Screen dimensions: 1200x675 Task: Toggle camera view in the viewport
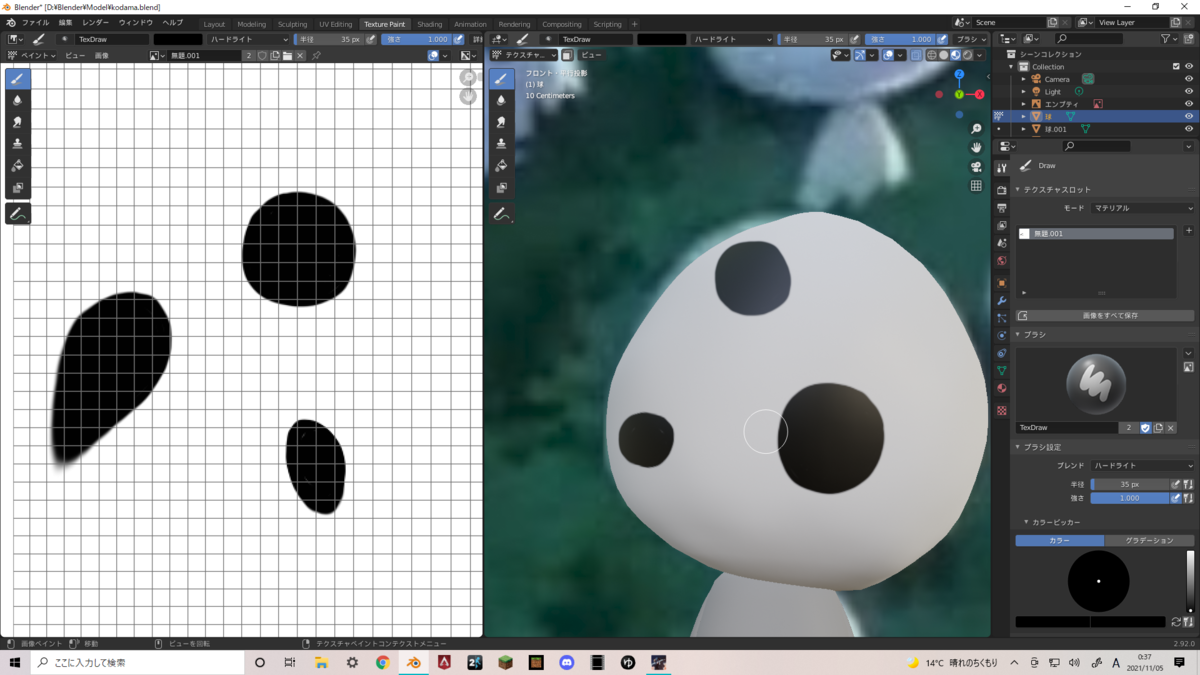tap(976, 167)
